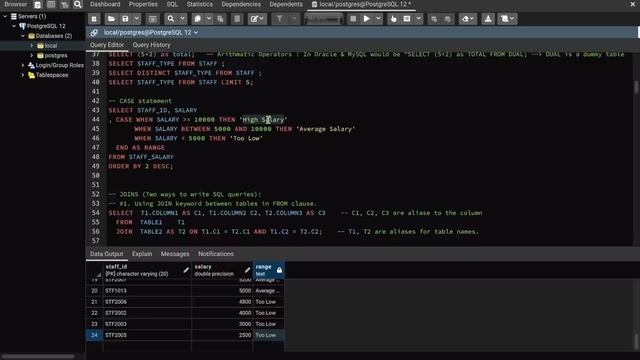The image size is (640, 360).
Task: Open the find options dropdown arrow
Action: (182, 19)
